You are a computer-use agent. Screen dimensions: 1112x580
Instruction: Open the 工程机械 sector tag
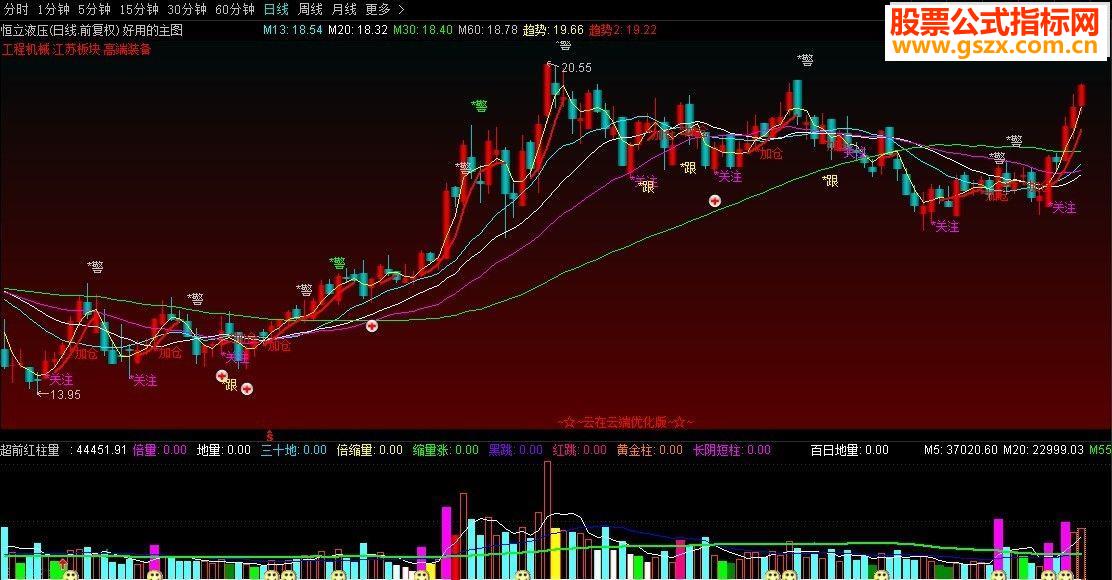point(26,50)
